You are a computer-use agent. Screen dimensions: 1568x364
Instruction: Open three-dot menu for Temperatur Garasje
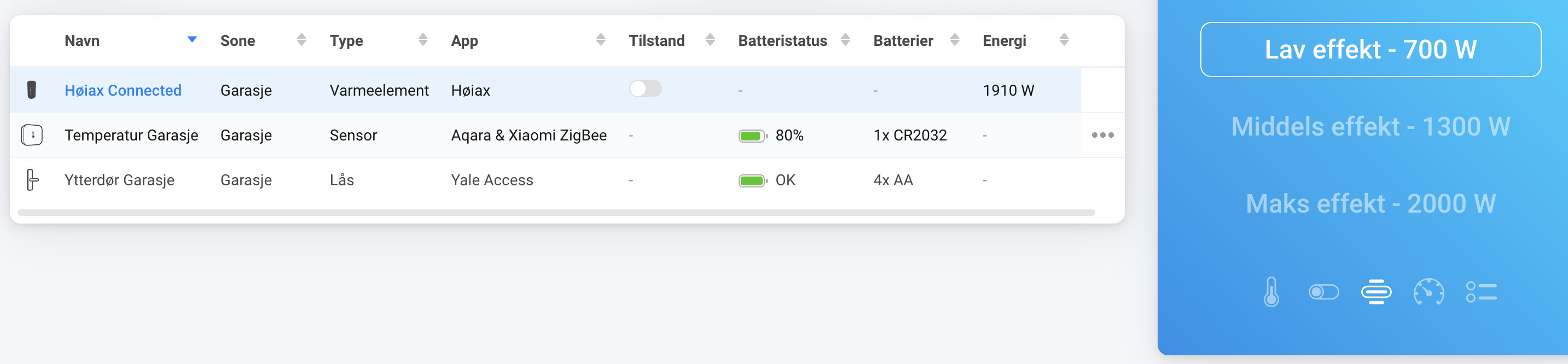(1102, 135)
